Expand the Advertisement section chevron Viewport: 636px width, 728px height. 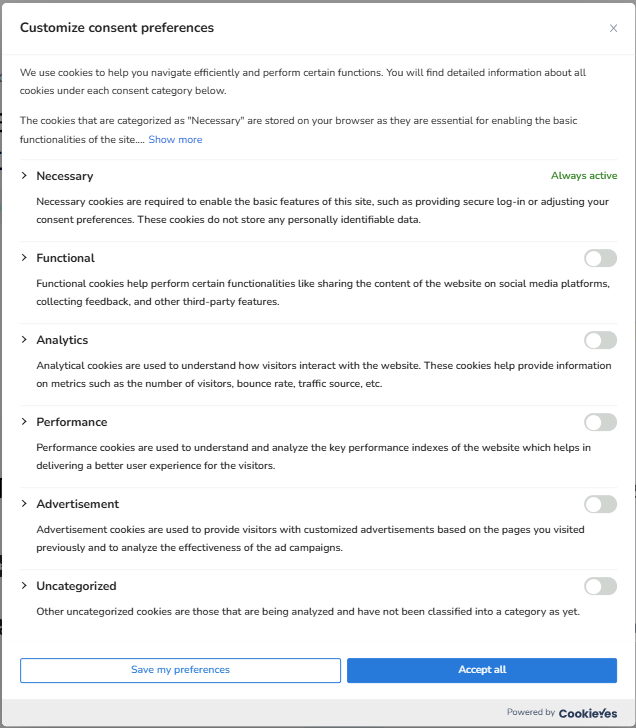coord(24,504)
